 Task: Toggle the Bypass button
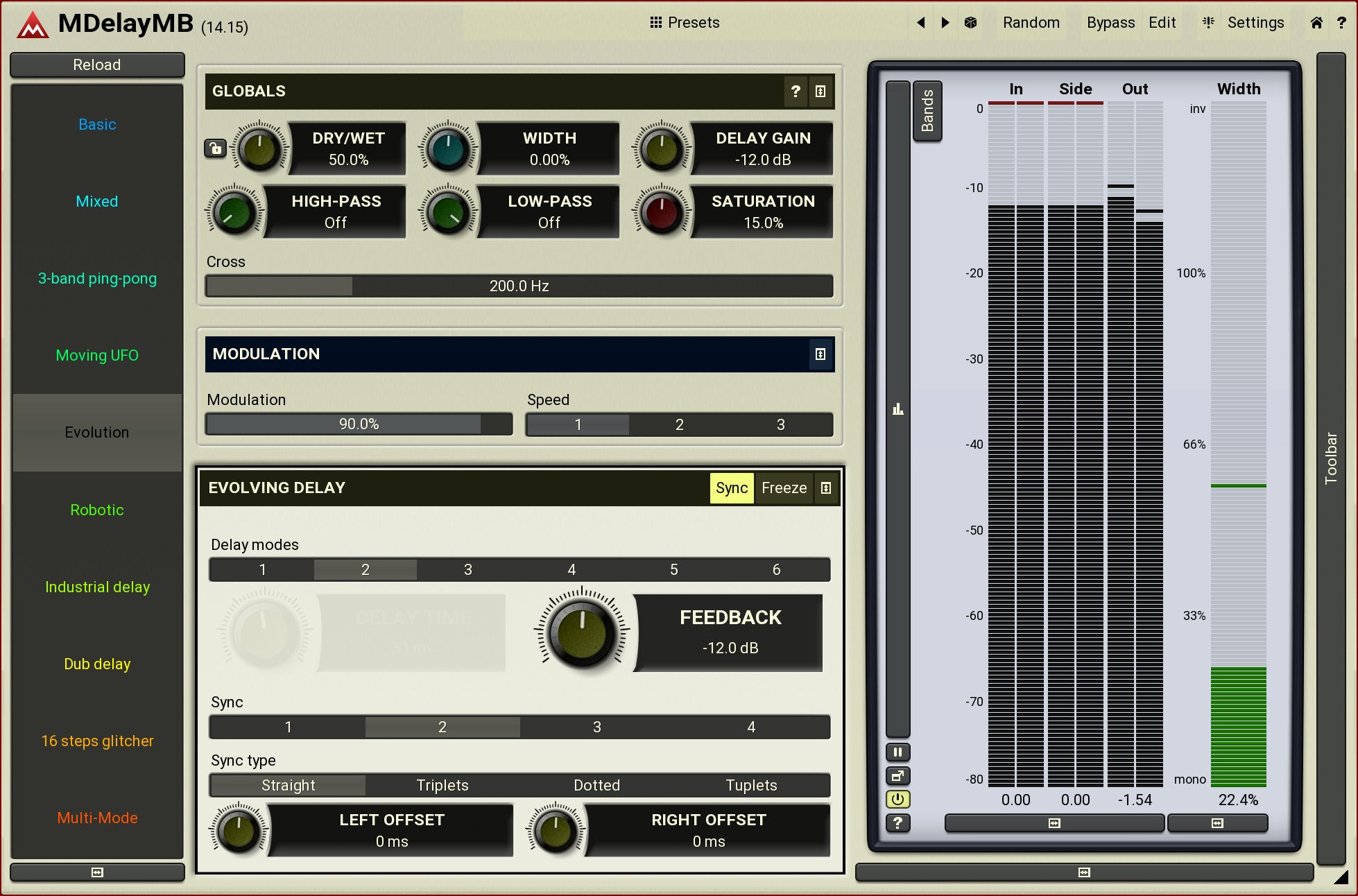[x=1110, y=23]
